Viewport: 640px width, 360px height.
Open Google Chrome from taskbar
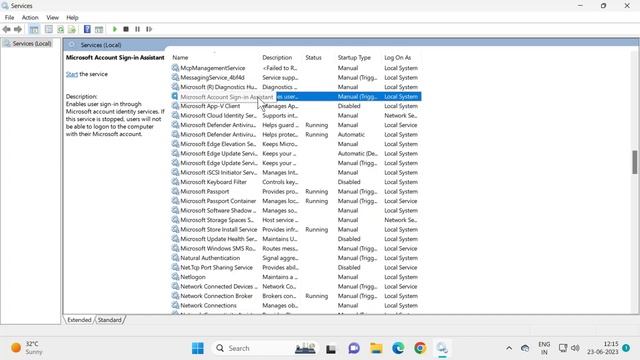[420, 348]
